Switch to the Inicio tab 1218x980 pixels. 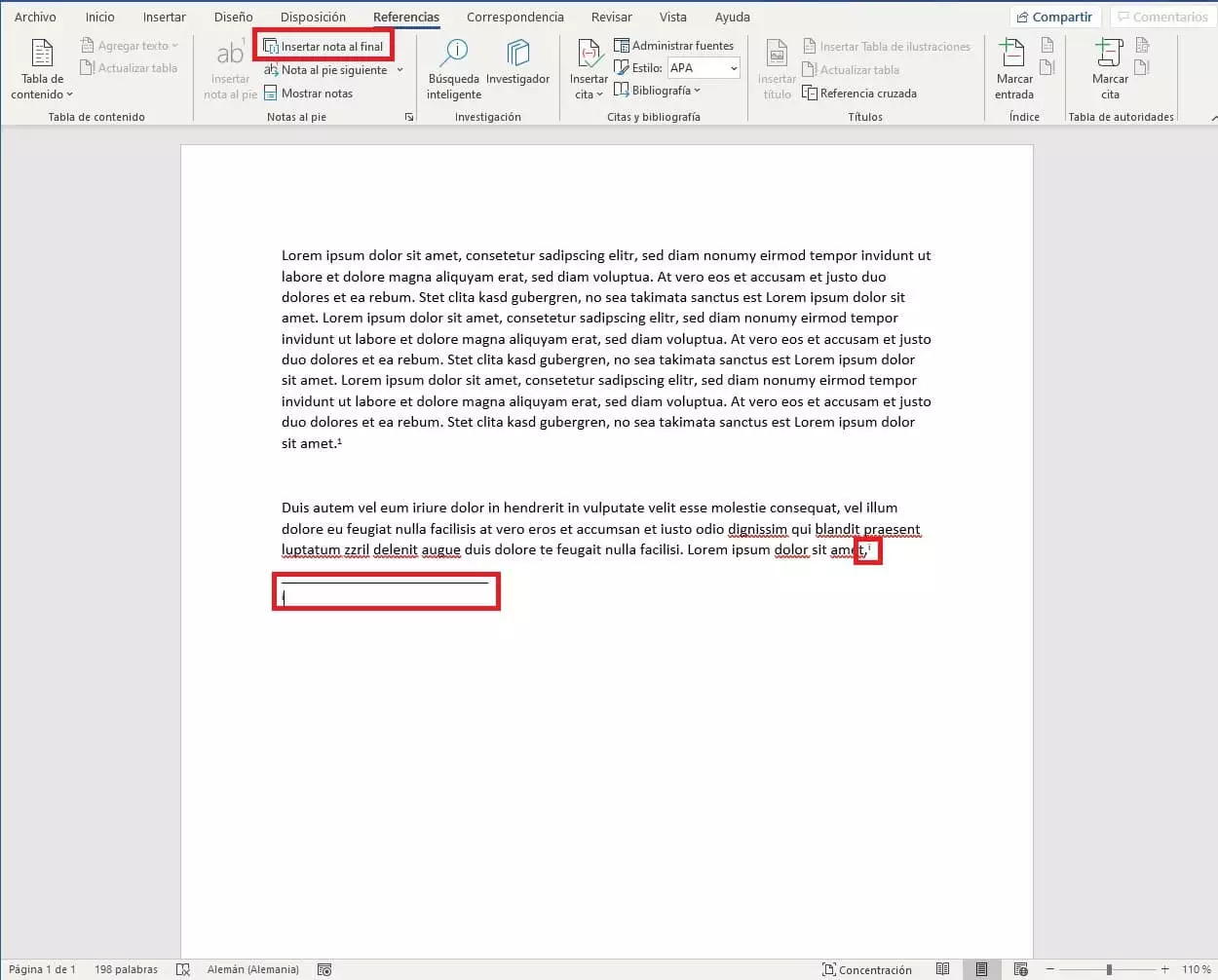coord(99,17)
